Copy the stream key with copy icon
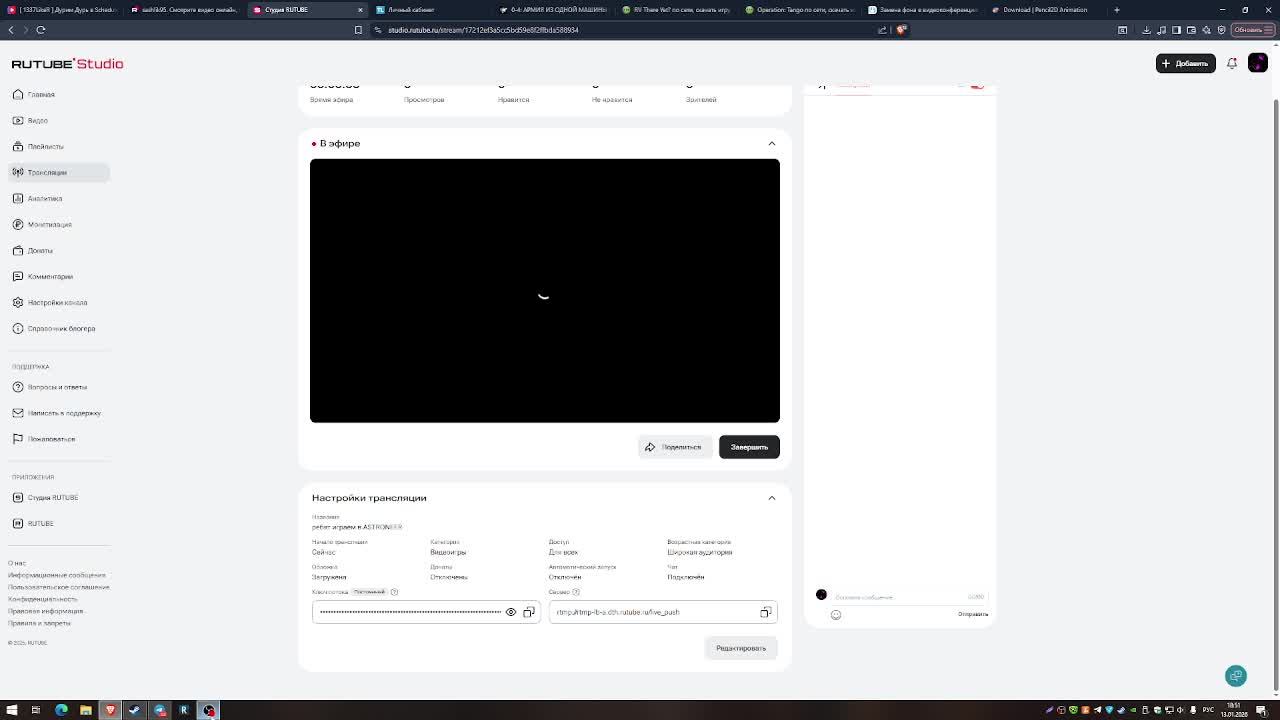The width and height of the screenshot is (1280, 720). point(529,612)
